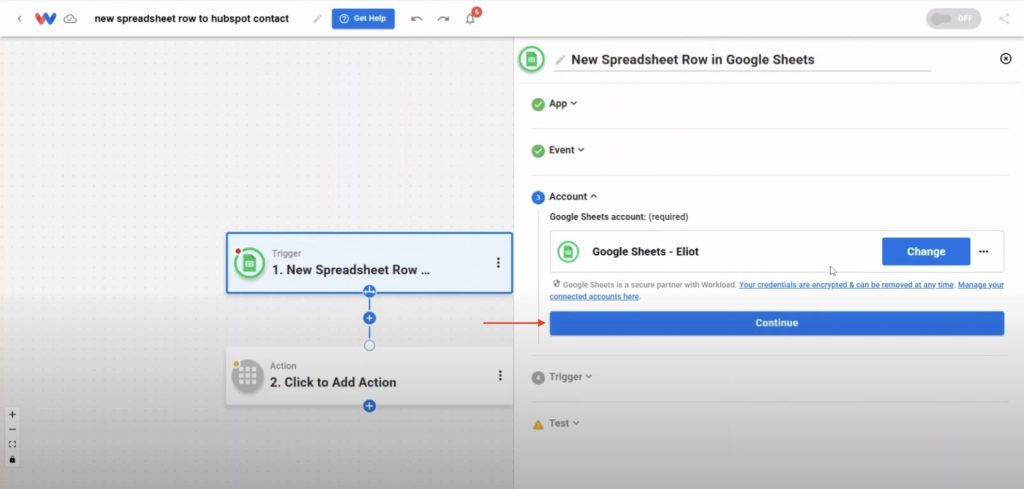Image resolution: width=1024 pixels, height=489 pixels.
Task: Fit the canvas to view
Action: click(12, 445)
